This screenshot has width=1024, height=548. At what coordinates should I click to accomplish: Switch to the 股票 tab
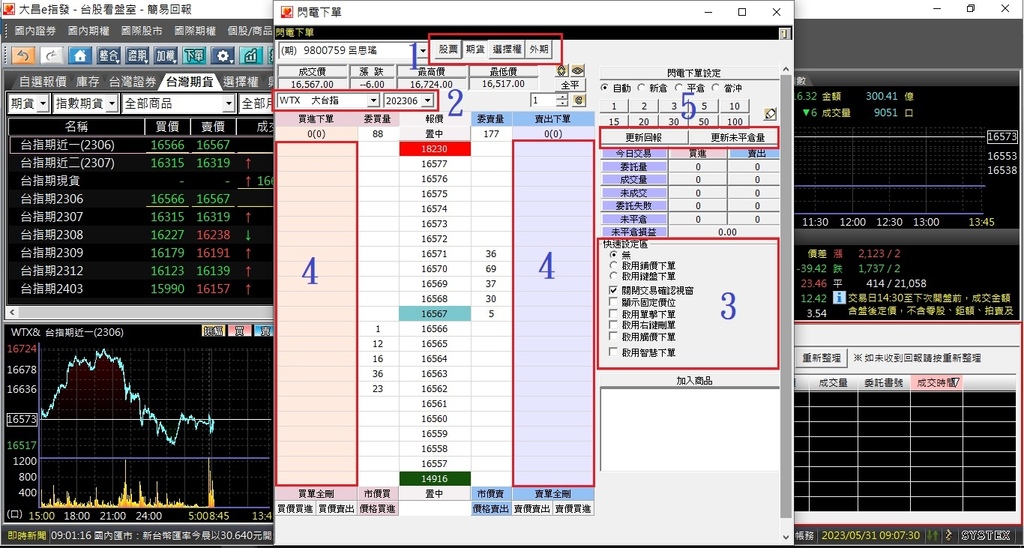(448, 48)
